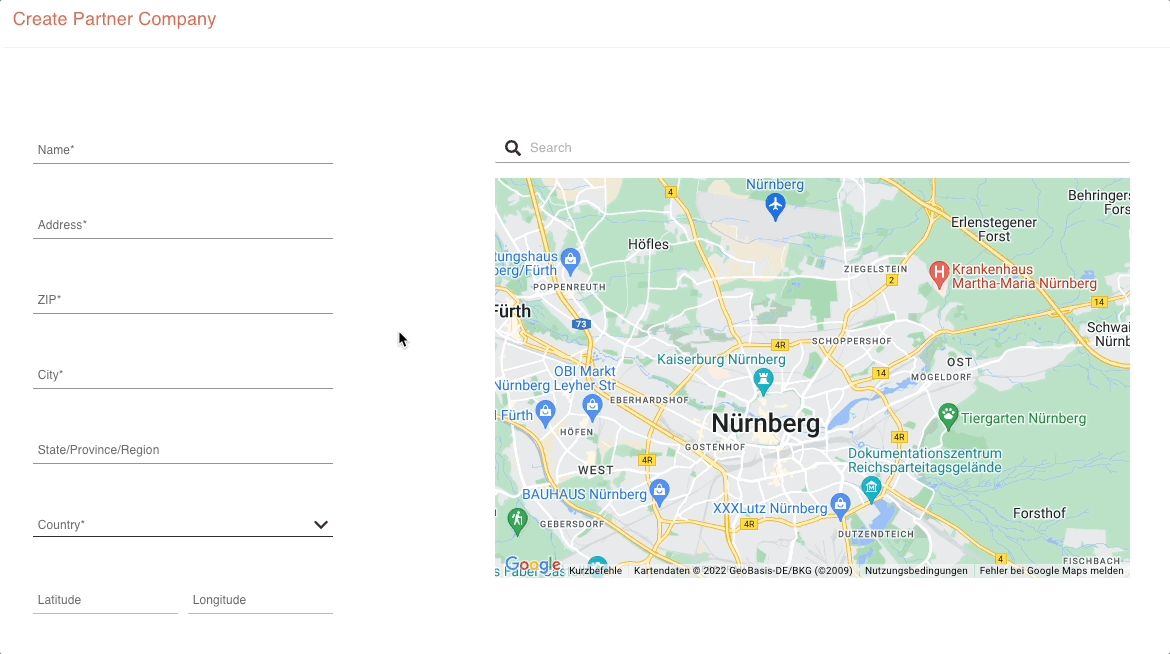Click the Höfles map label
Screen dimensions: 1170x654
coord(648,244)
